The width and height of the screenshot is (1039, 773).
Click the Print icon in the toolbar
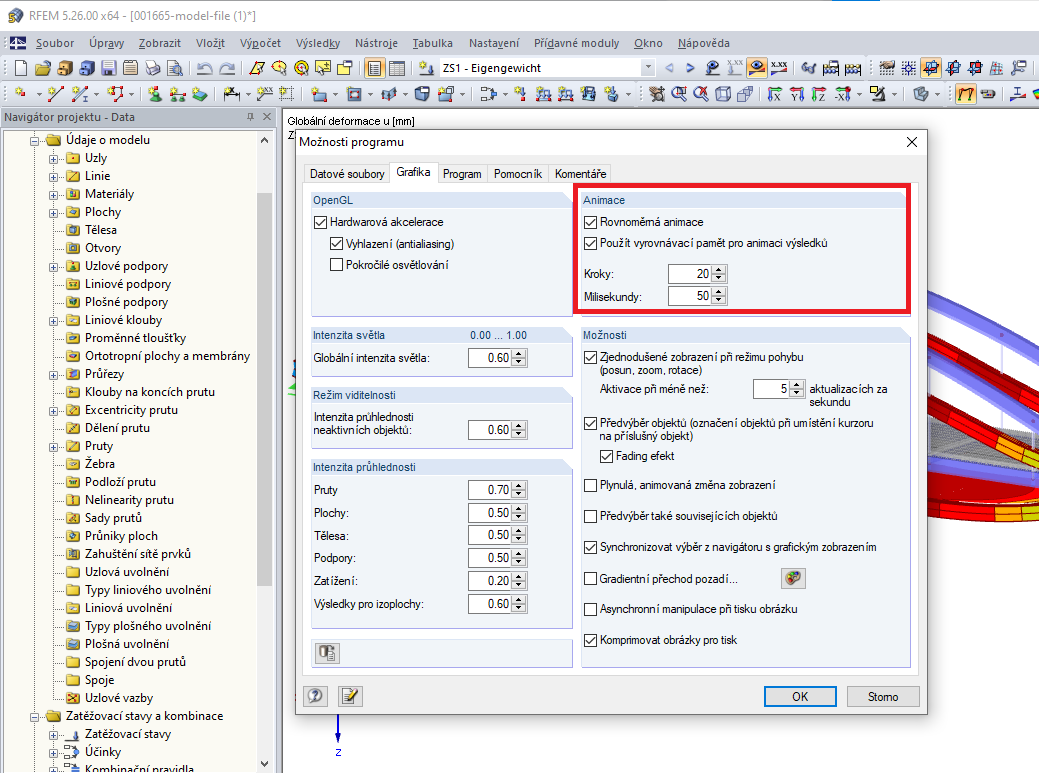coord(153,68)
